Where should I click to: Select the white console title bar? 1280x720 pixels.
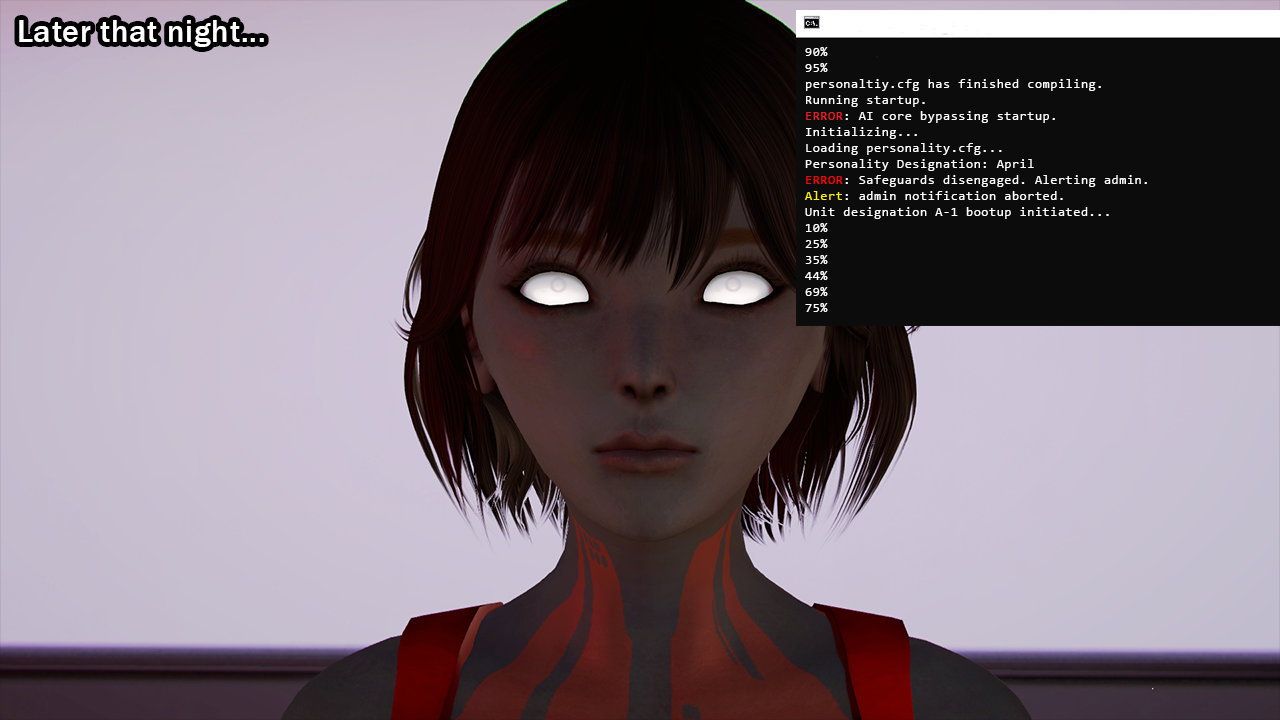(1038, 24)
